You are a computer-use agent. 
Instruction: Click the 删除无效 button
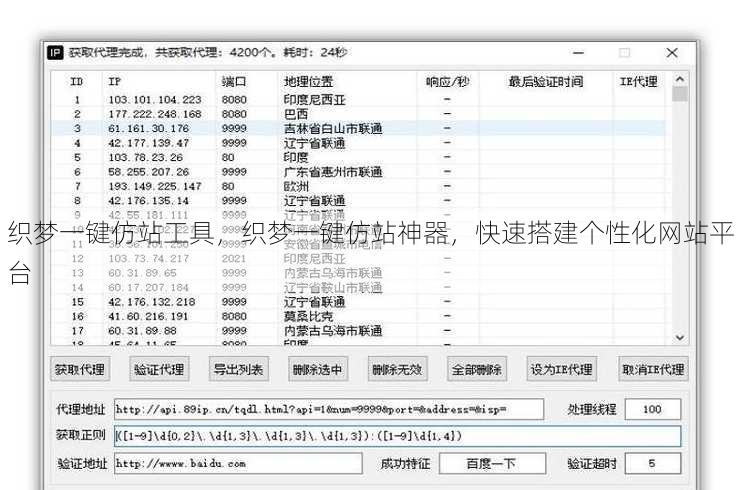pos(397,369)
